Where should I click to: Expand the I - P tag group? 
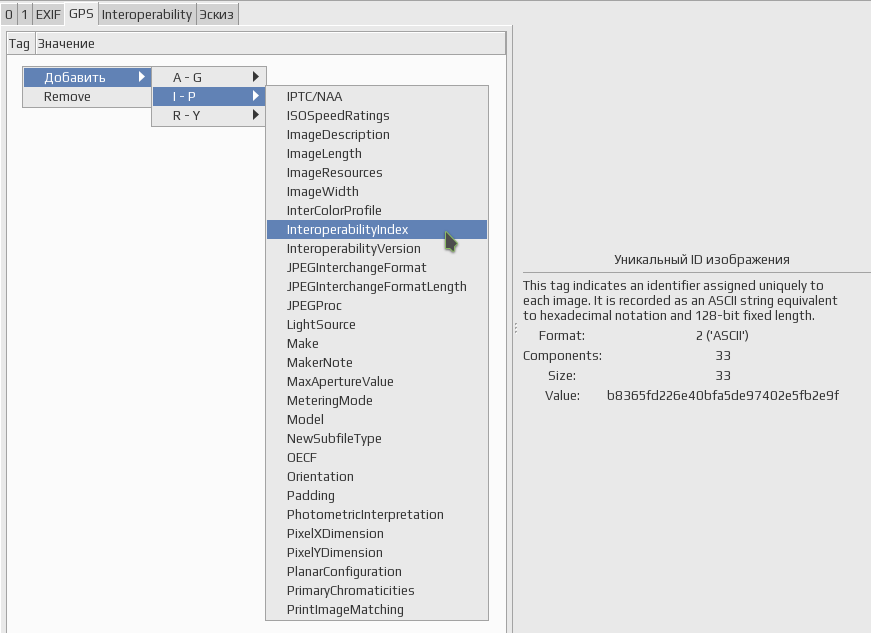(209, 97)
